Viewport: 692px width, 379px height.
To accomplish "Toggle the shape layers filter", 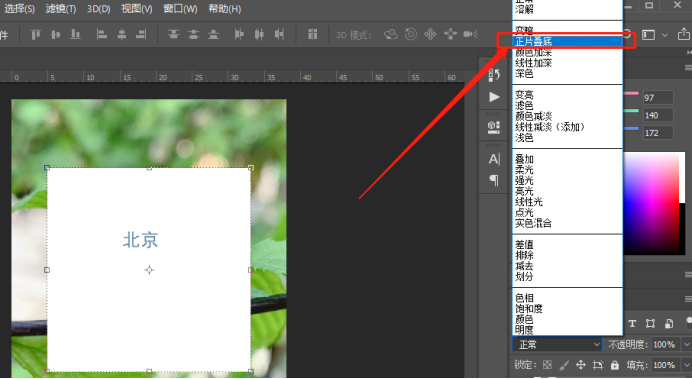I will pyautogui.click(x=650, y=324).
